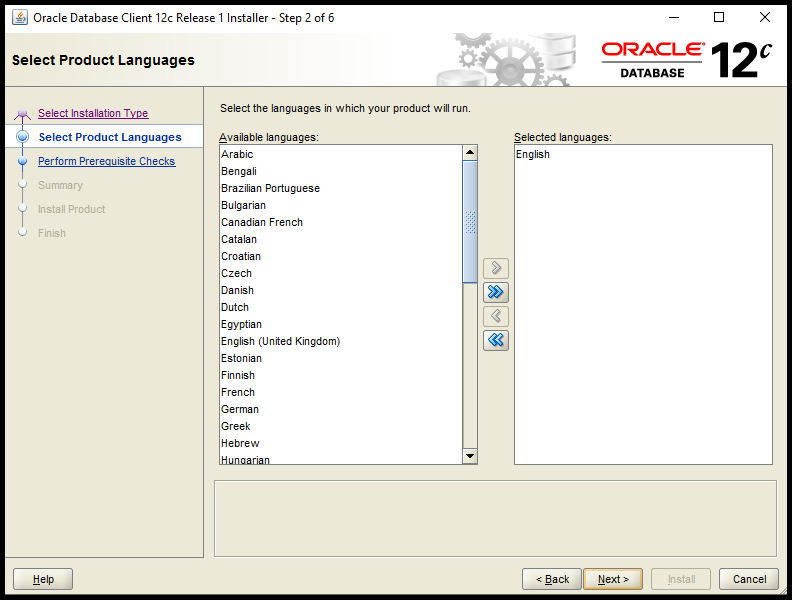Image resolution: width=792 pixels, height=600 pixels.
Task: Select Dutch language entry
Action: 341,307
